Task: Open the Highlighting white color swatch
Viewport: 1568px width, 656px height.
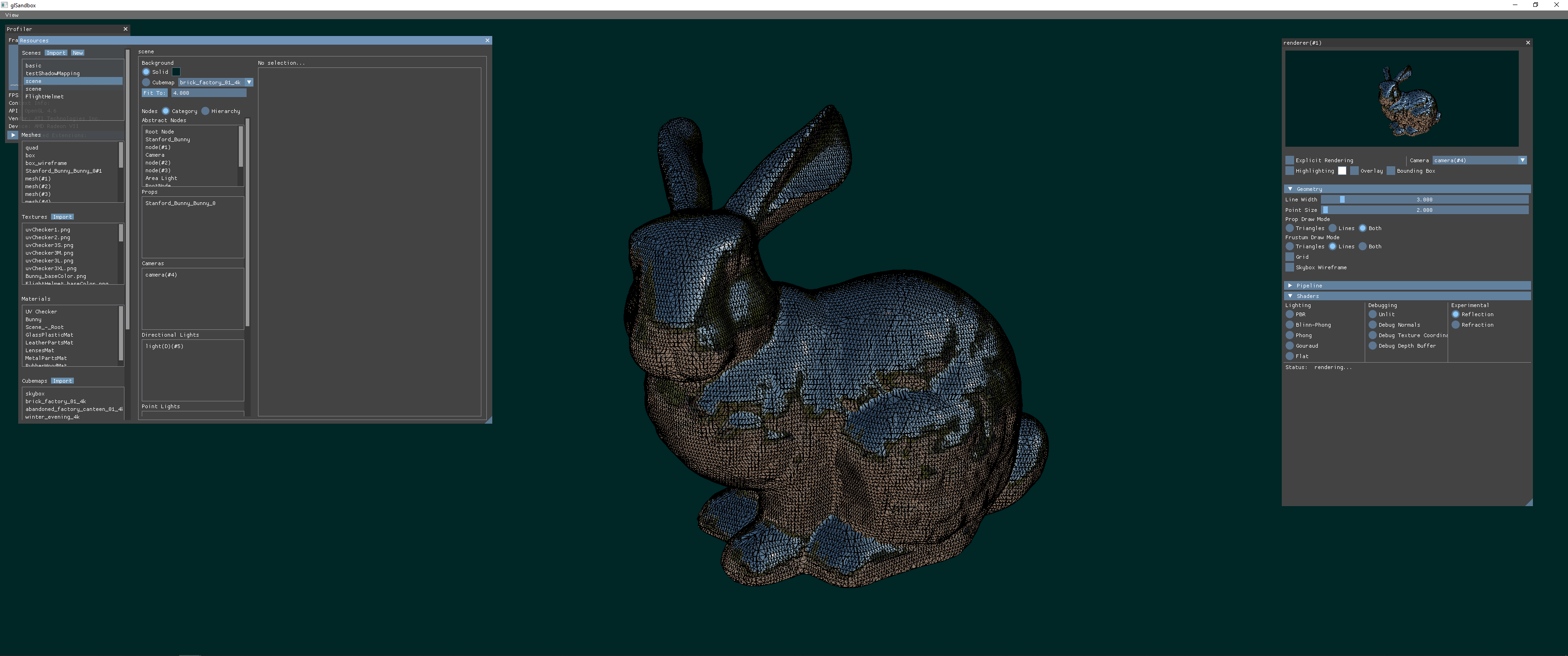Action: pos(1341,170)
